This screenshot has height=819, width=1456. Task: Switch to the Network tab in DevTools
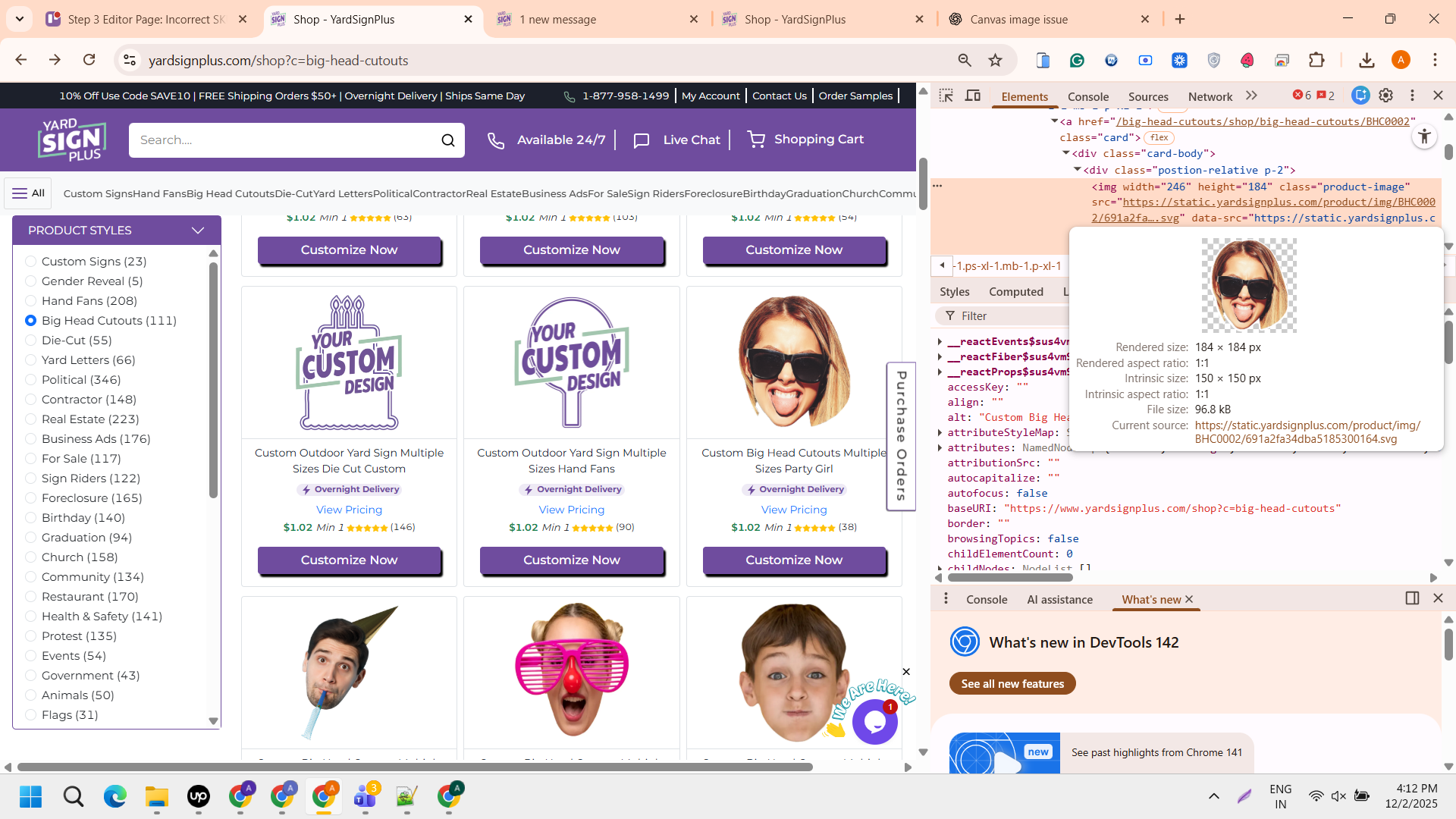coord(1210,96)
